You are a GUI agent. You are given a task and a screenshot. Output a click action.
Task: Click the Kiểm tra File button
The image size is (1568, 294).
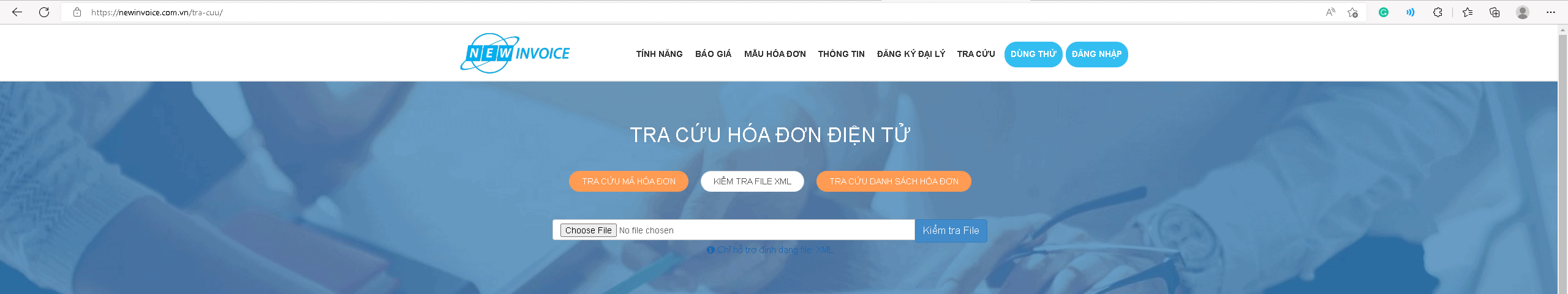coord(951,230)
